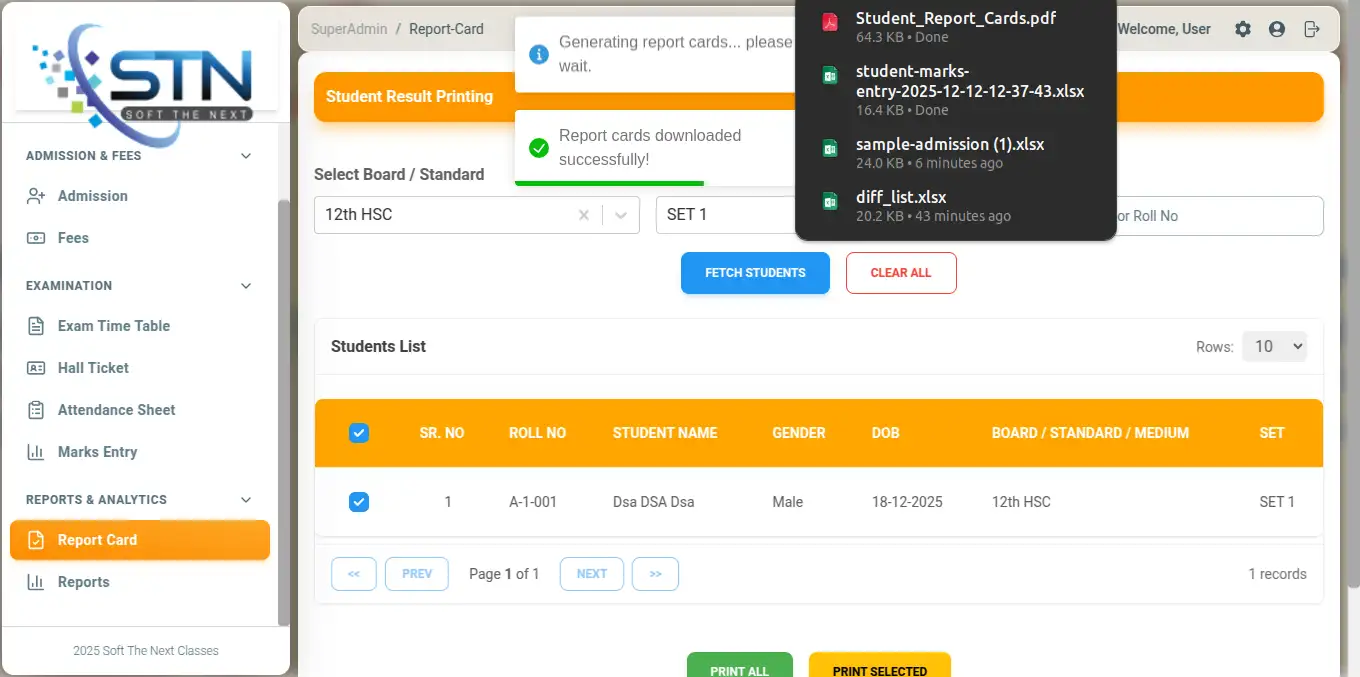Open Attendance Sheet in the sidebar
The height and width of the screenshot is (677, 1360).
pyautogui.click(x=116, y=410)
